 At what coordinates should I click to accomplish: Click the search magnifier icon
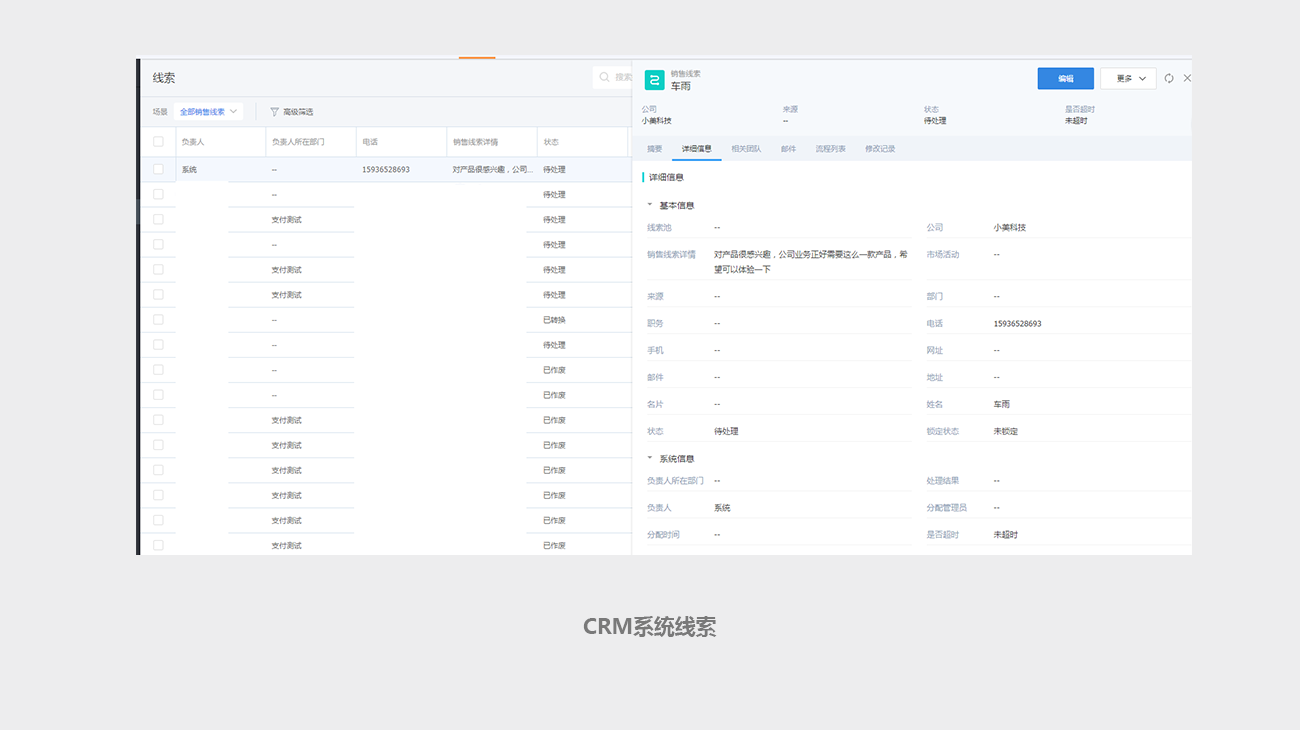(x=604, y=77)
